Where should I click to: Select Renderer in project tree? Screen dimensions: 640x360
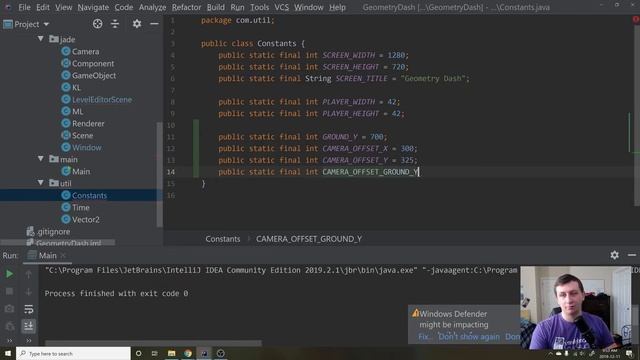pos(88,123)
